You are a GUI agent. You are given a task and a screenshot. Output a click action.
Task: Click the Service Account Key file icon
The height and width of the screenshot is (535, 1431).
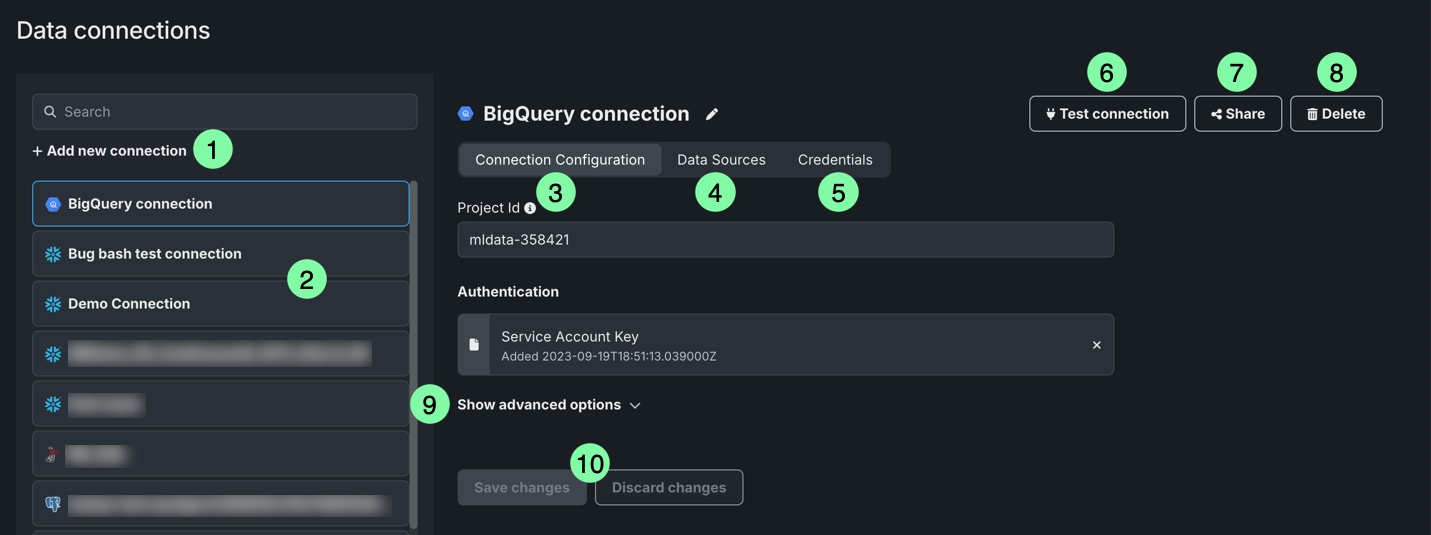[x=474, y=345]
